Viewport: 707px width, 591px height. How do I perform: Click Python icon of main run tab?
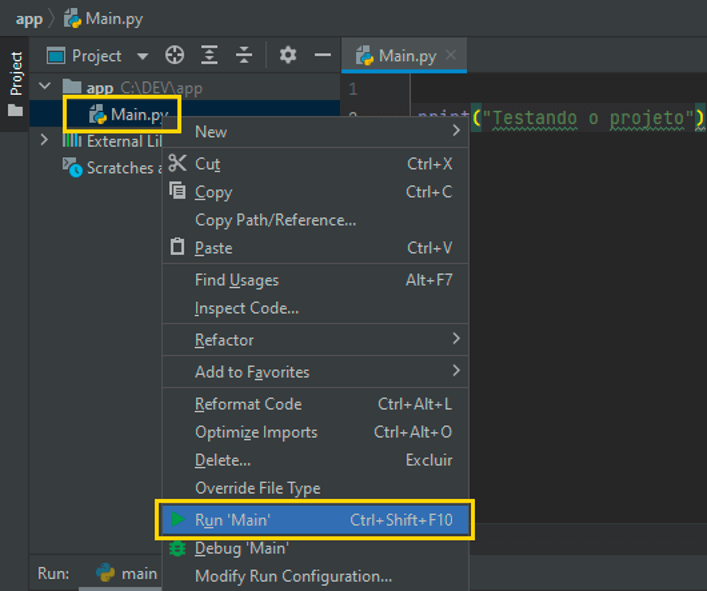click(x=105, y=573)
